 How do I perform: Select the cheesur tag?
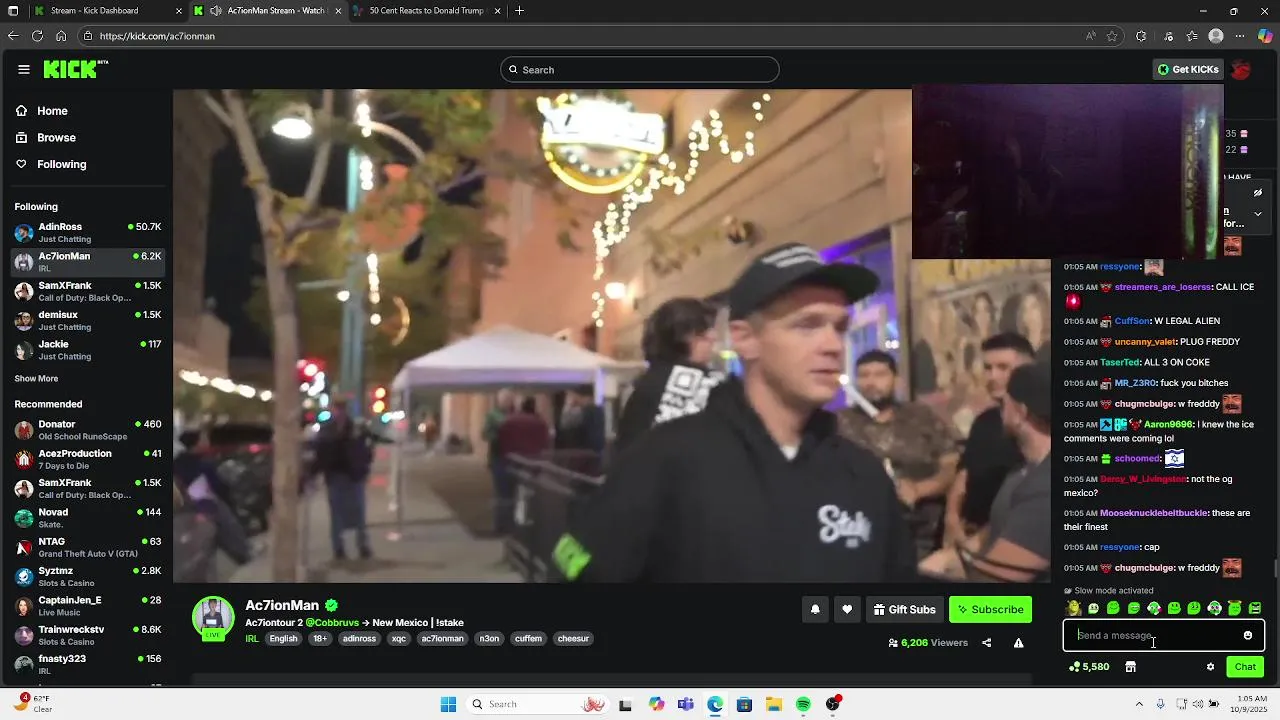click(x=573, y=638)
